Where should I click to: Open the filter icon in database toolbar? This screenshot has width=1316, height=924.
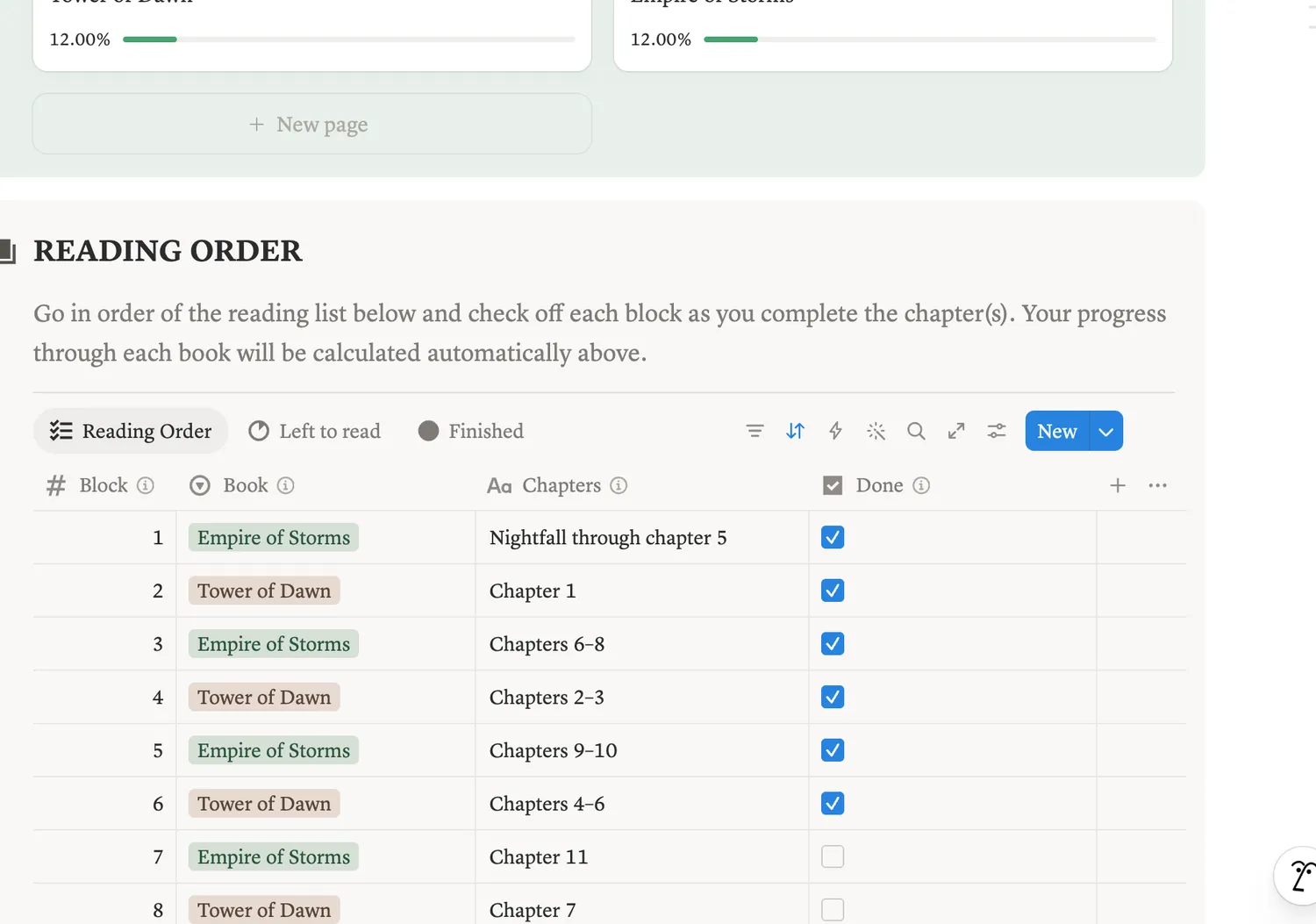755,431
